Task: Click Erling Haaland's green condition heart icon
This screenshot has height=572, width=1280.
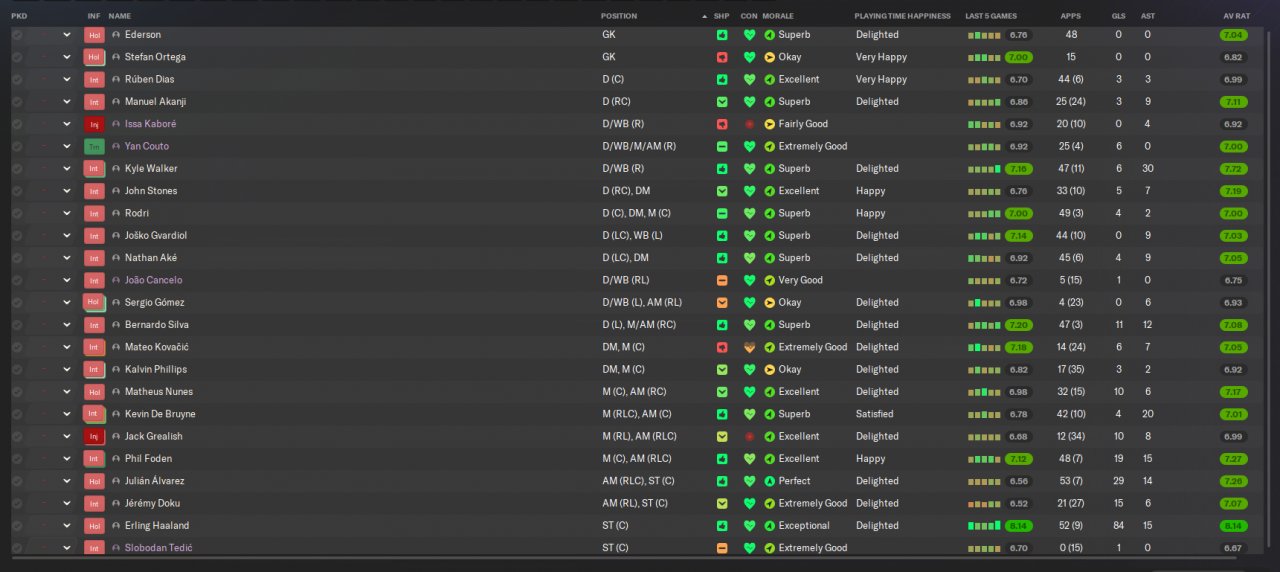Action: coord(749,526)
